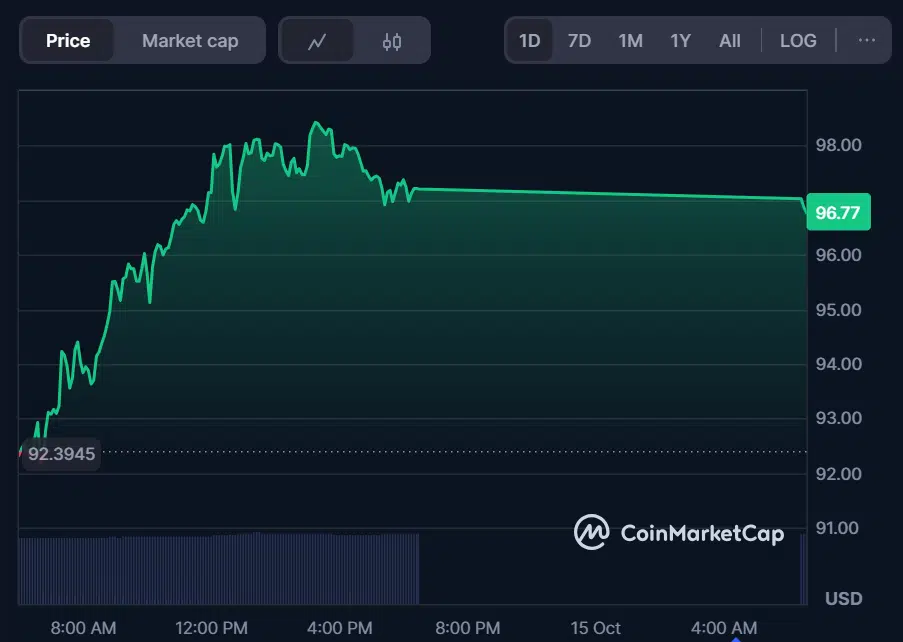Toggle from line to candlestick mode
The image size is (903, 642).
pyautogui.click(x=391, y=40)
